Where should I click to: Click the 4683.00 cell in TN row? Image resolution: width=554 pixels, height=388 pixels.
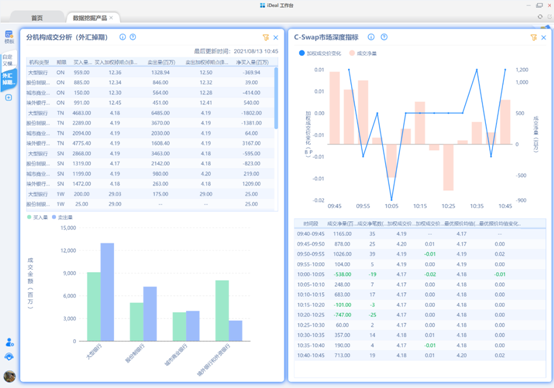coord(82,113)
